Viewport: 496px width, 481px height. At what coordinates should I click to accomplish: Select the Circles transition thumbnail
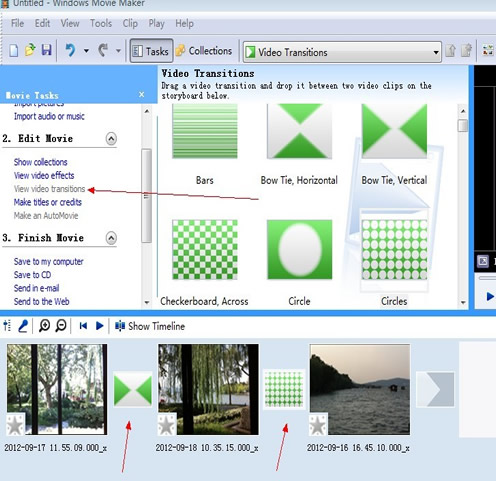(x=394, y=249)
